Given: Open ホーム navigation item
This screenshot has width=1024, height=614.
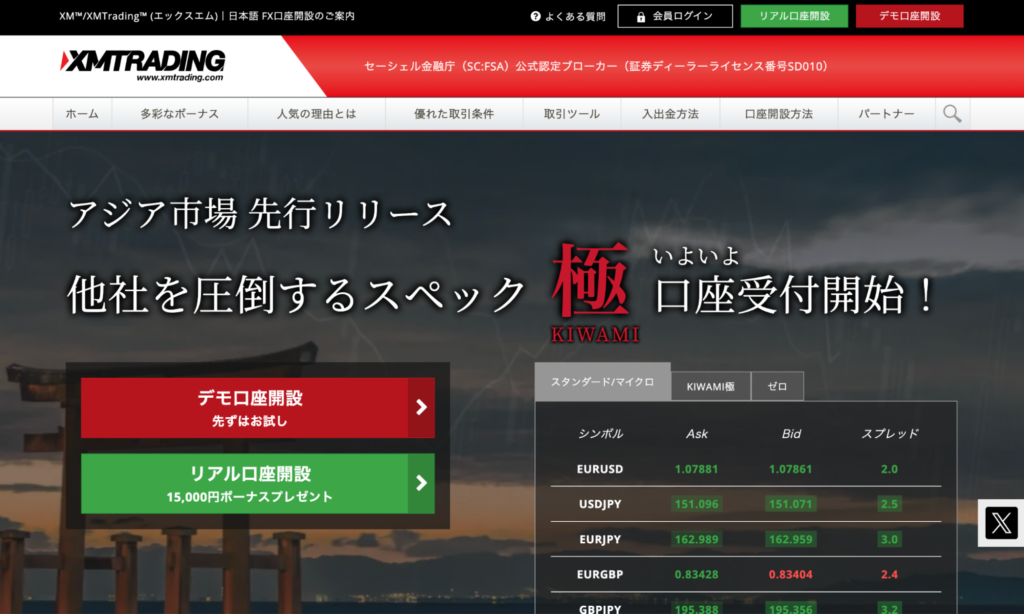Looking at the screenshot, I should click(x=82, y=114).
